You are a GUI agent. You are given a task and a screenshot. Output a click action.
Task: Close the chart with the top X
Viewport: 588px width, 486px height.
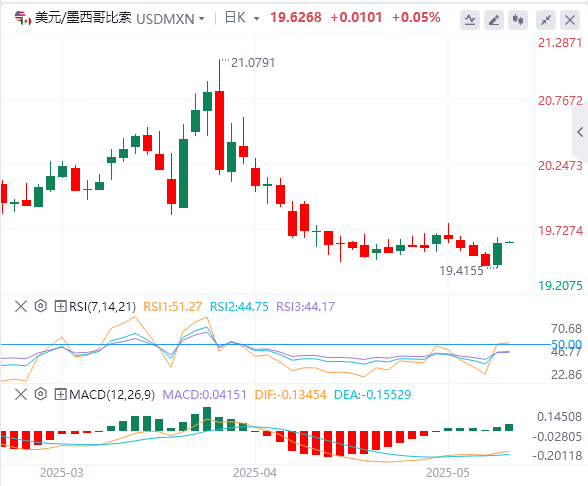[x=570, y=20]
